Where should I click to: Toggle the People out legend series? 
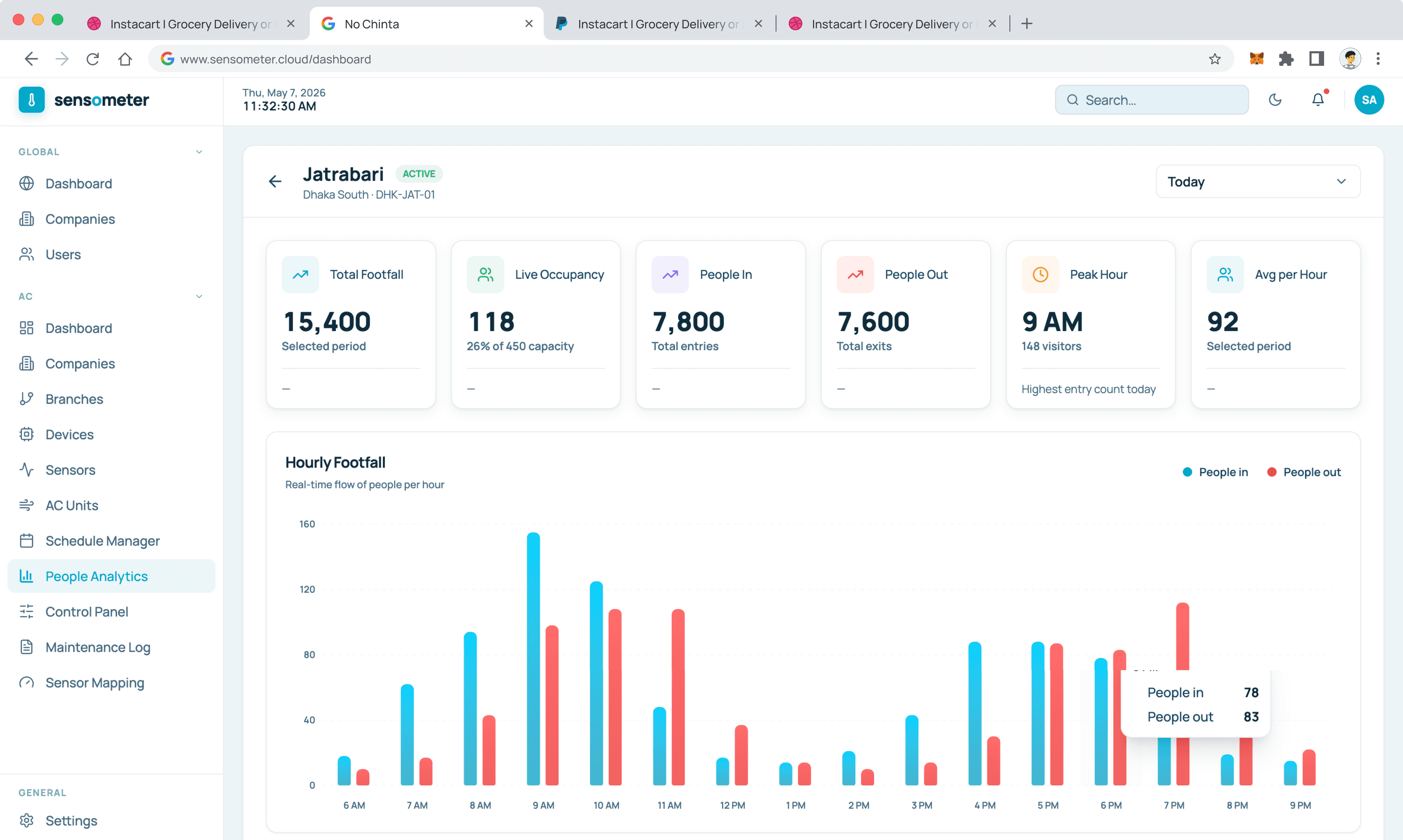coord(1304,472)
